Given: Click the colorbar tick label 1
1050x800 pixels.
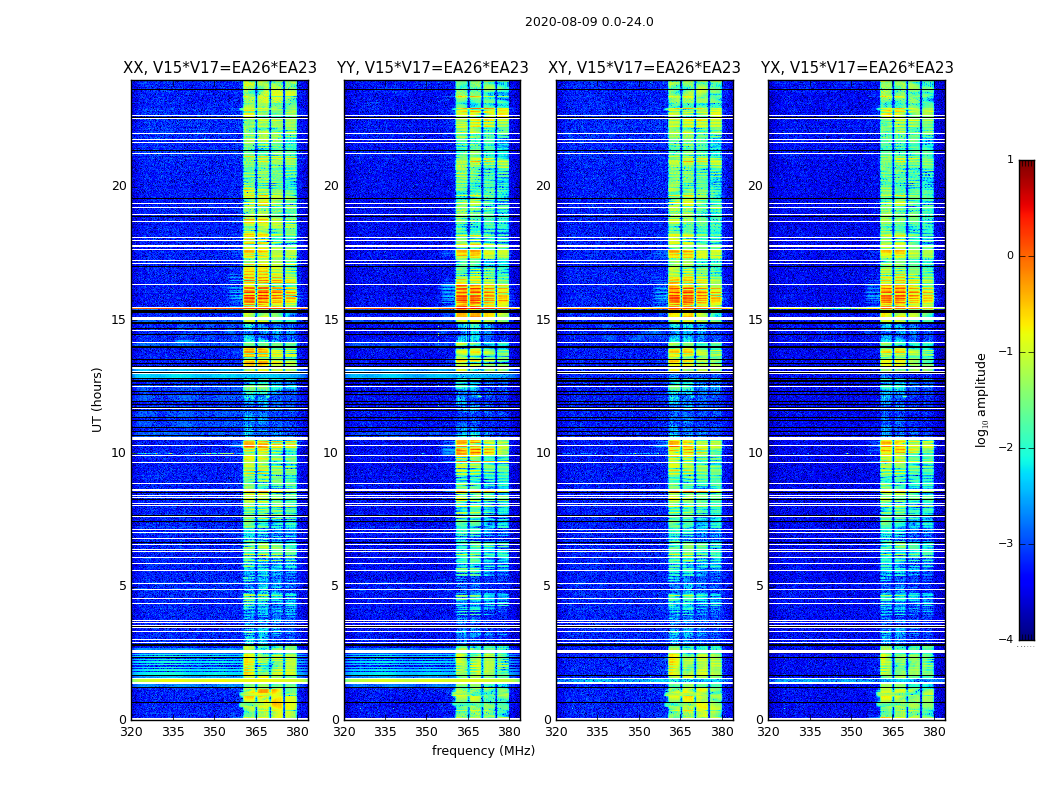Looking at the screenshot, I should [1010, 159].
